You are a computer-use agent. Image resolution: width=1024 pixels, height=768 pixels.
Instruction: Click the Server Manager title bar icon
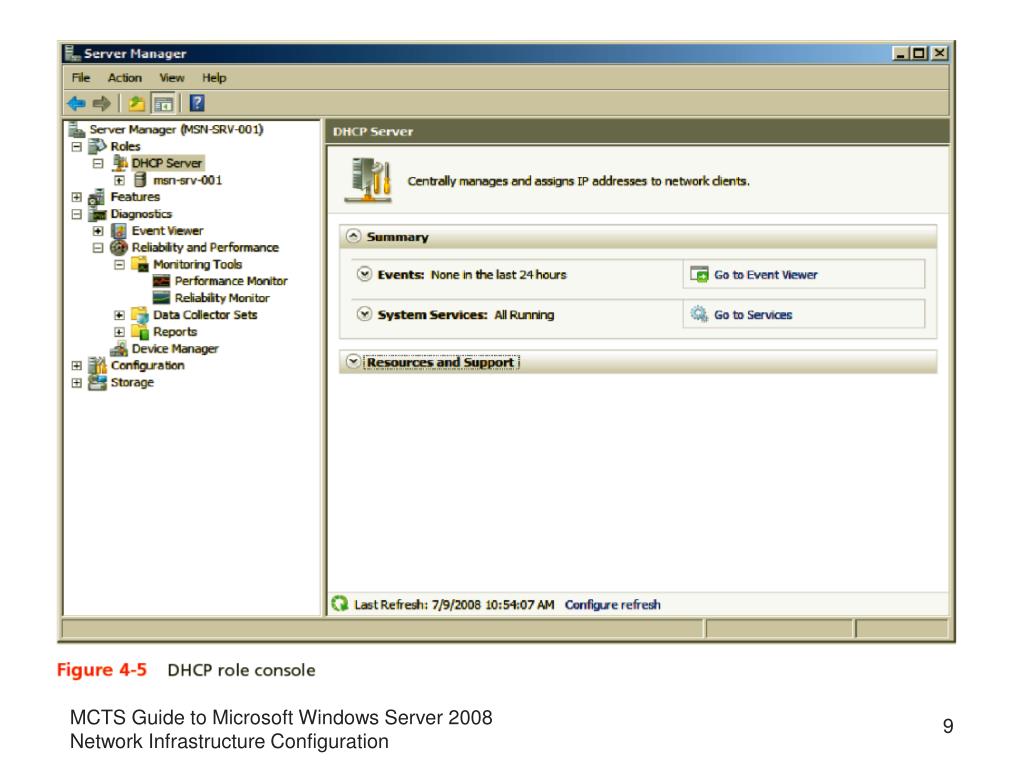coord(72,53)
